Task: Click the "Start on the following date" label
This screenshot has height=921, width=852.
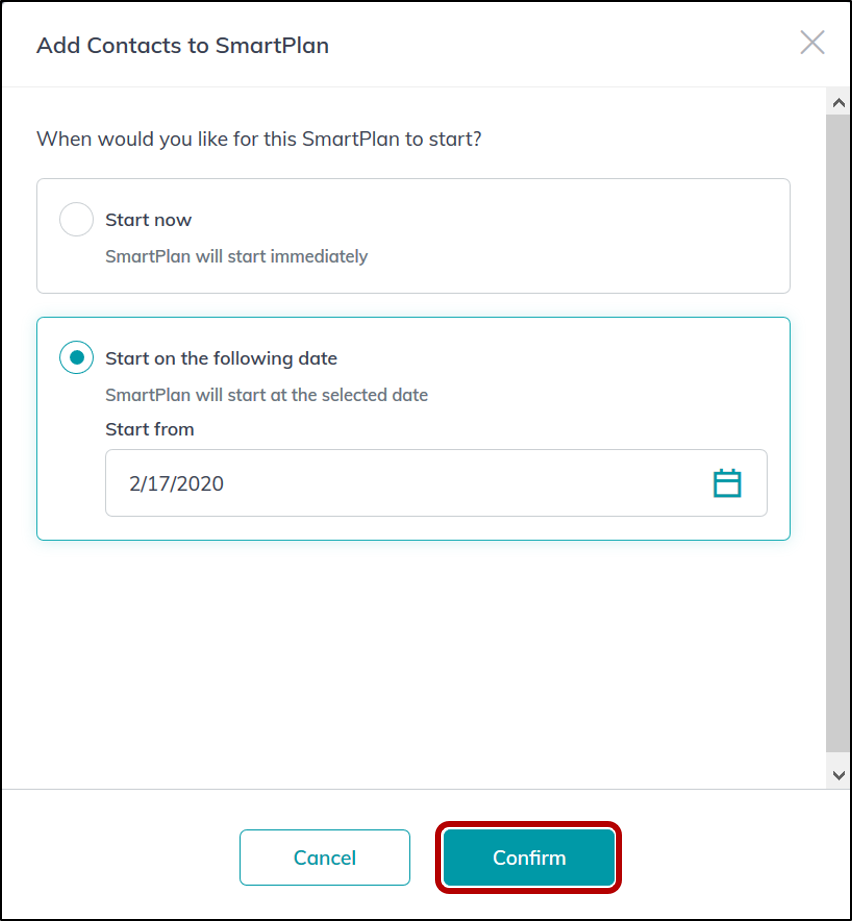Action: pyautogui.click(x=221, y=358)
